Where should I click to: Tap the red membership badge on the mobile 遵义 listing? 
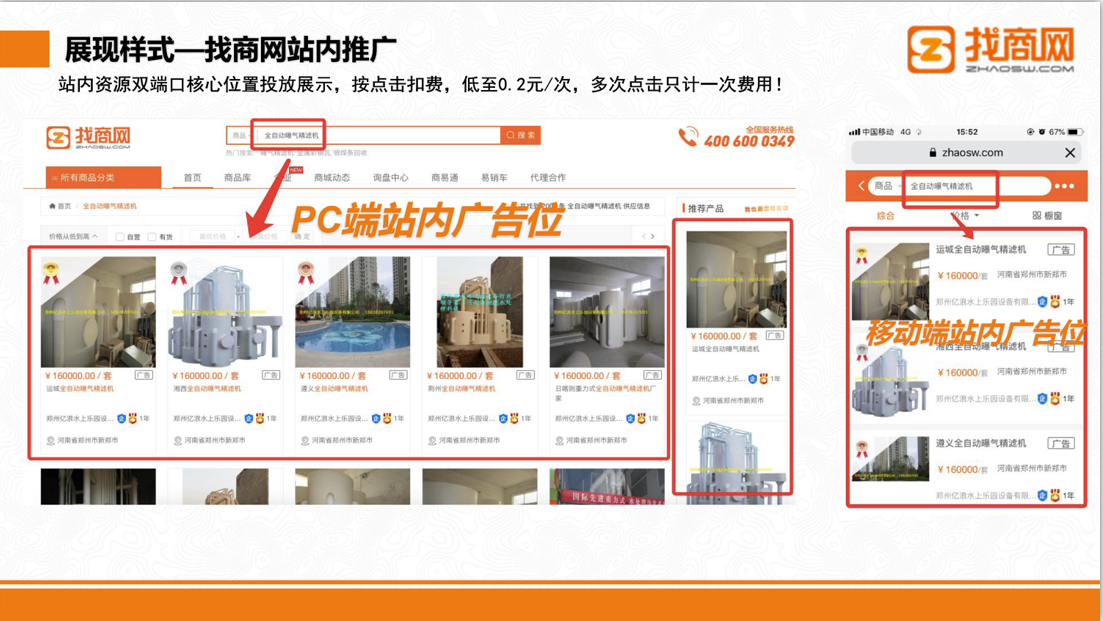1054,495
